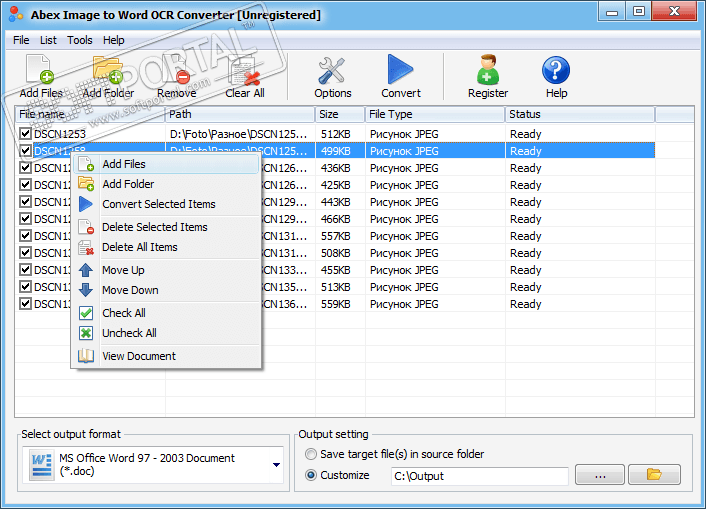
Task: Toggle the checkbox in the 443KB row
Action: coord(25,201)
